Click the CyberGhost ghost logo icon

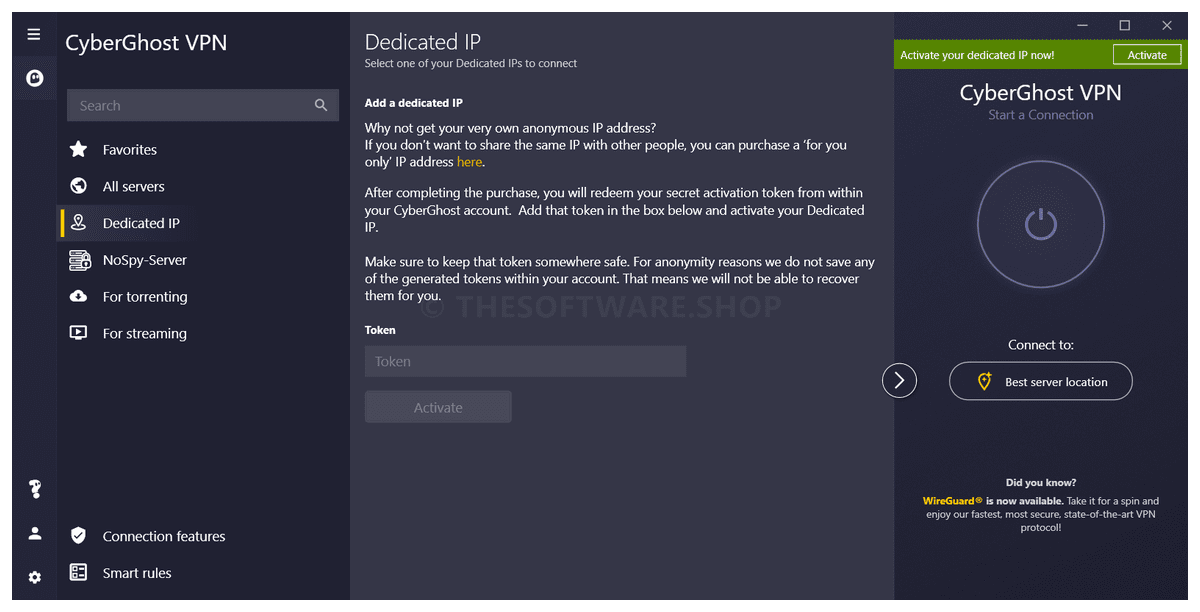pos(34,78)
